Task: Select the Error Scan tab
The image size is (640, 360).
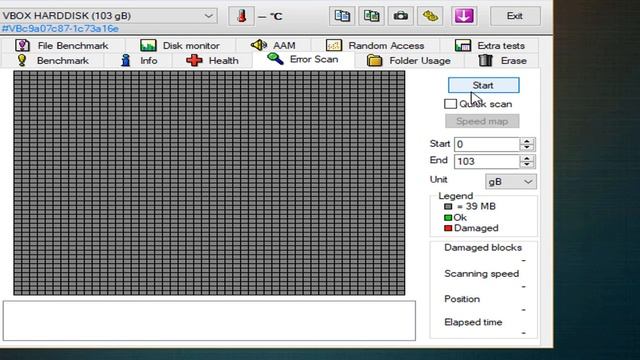Action: pyautogui.click(x=303, y=60)
